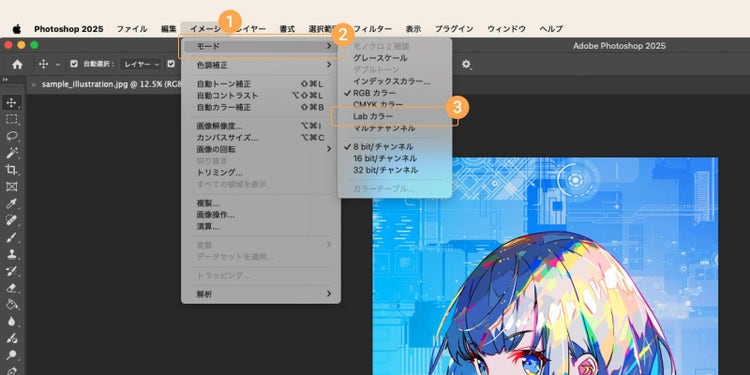Open the 書式 menu

pos(287,29)
